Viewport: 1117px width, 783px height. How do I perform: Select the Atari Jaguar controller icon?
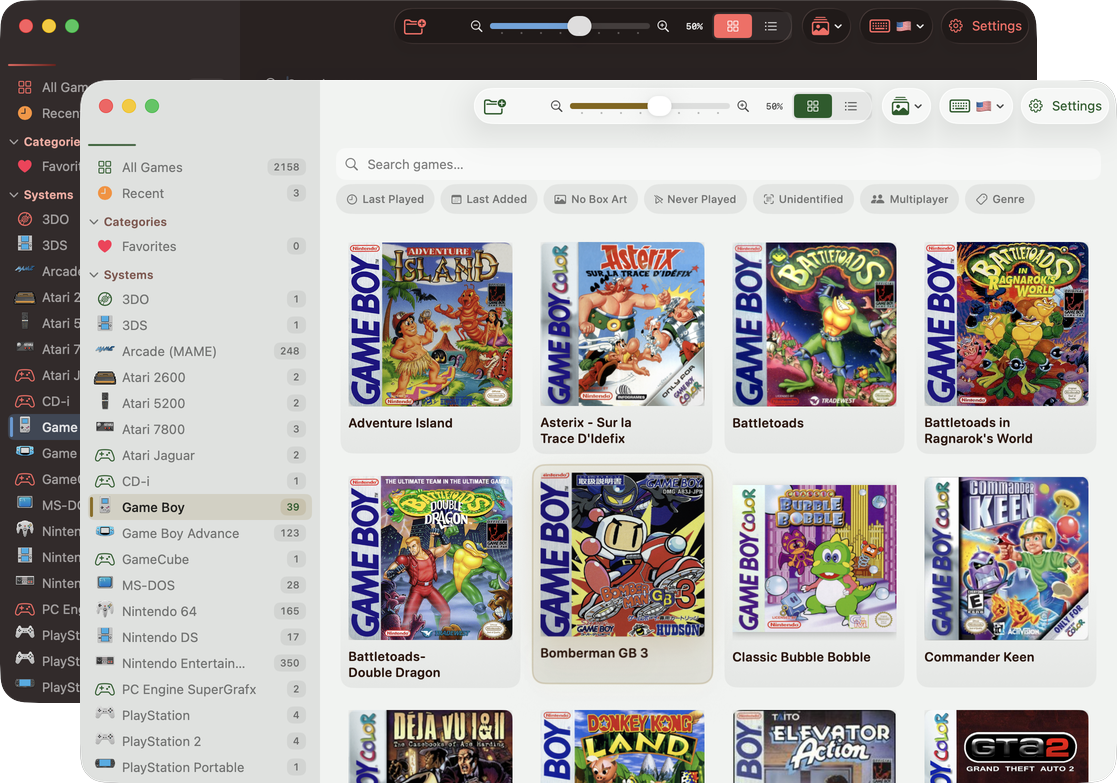point(105,455)
